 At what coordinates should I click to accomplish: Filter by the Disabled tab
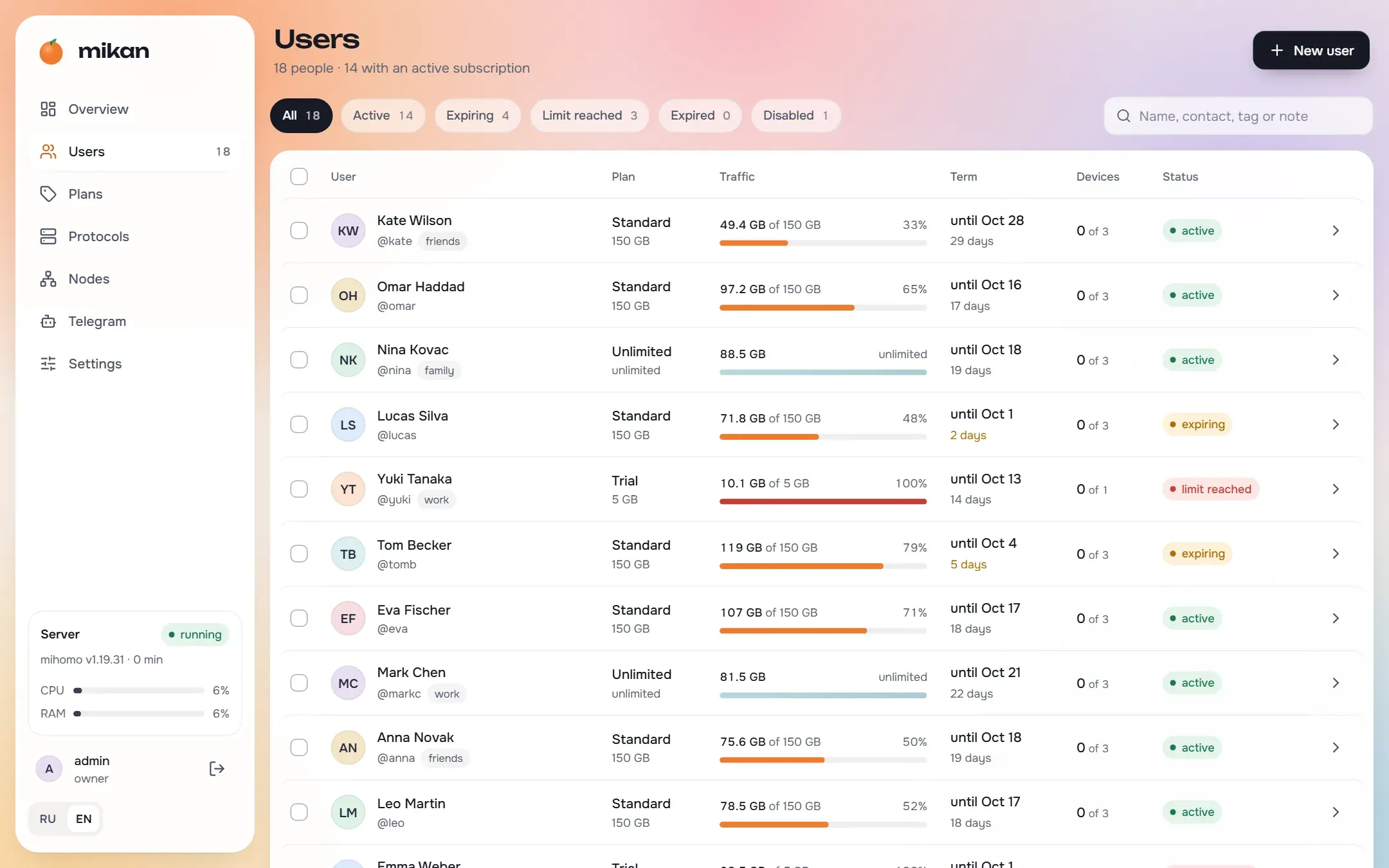(x=795, y=115)
